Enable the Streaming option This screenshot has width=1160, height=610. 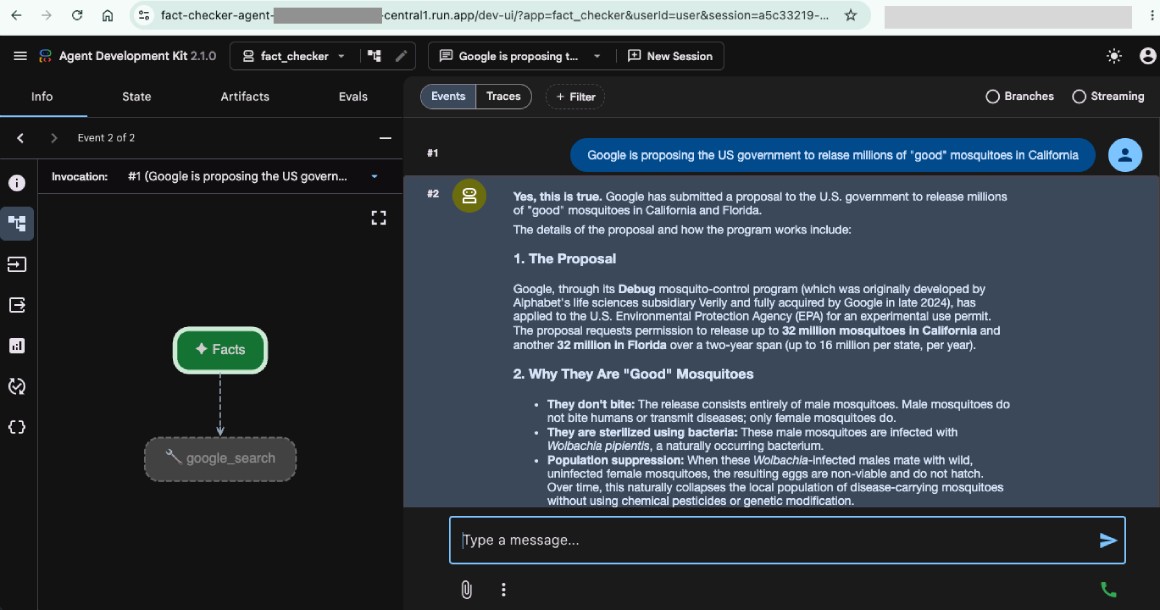tap(1108, 96)
